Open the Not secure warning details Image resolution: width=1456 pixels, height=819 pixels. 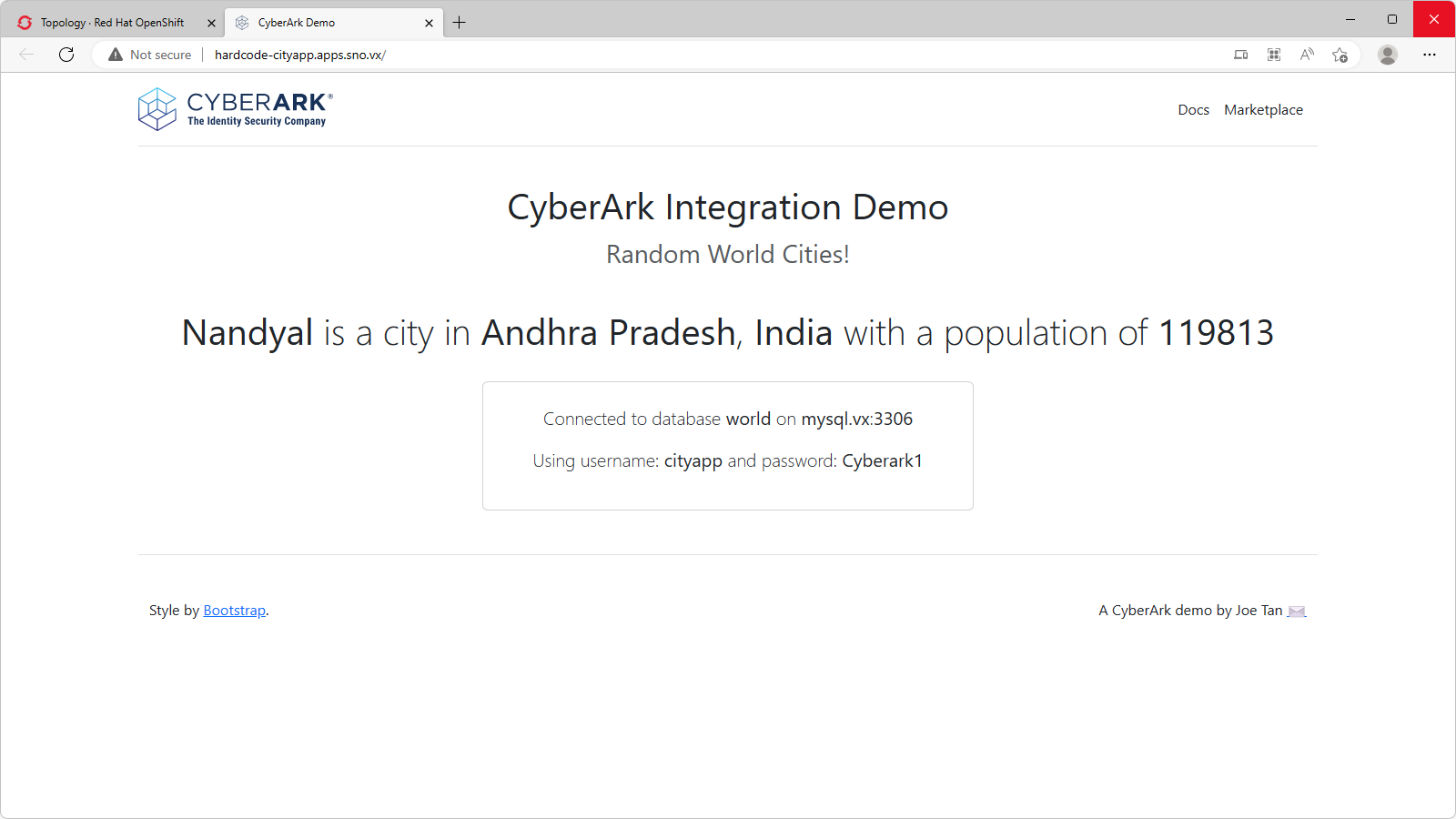(x=148, y=55)
